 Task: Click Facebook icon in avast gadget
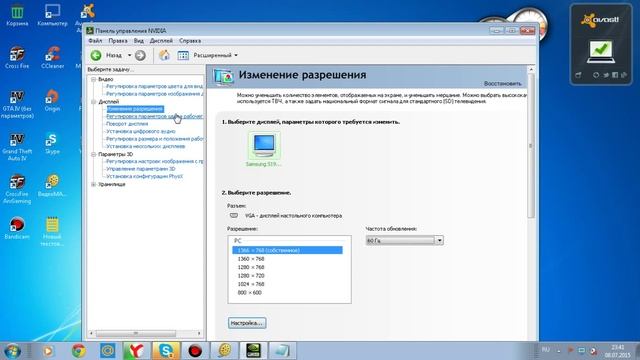coord(615,75)
